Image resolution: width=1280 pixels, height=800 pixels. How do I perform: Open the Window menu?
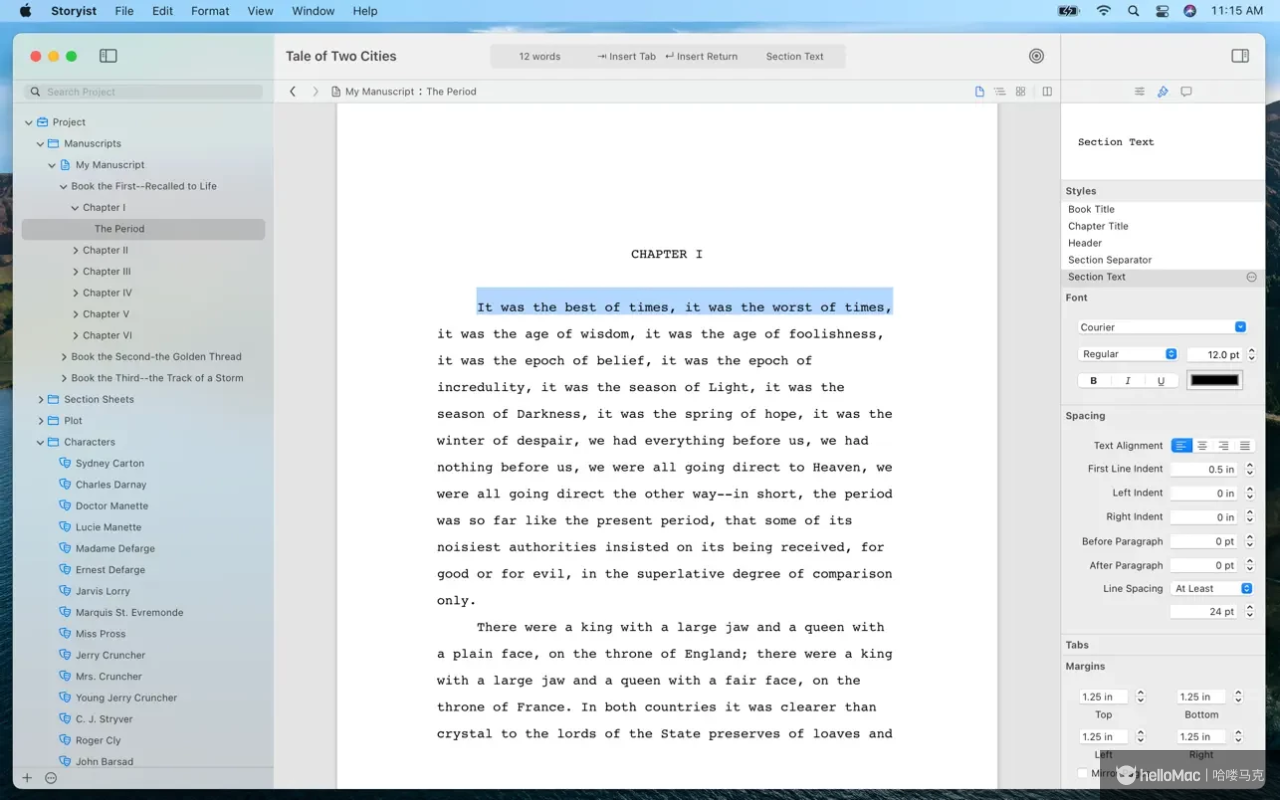click(x=313, y=11)
